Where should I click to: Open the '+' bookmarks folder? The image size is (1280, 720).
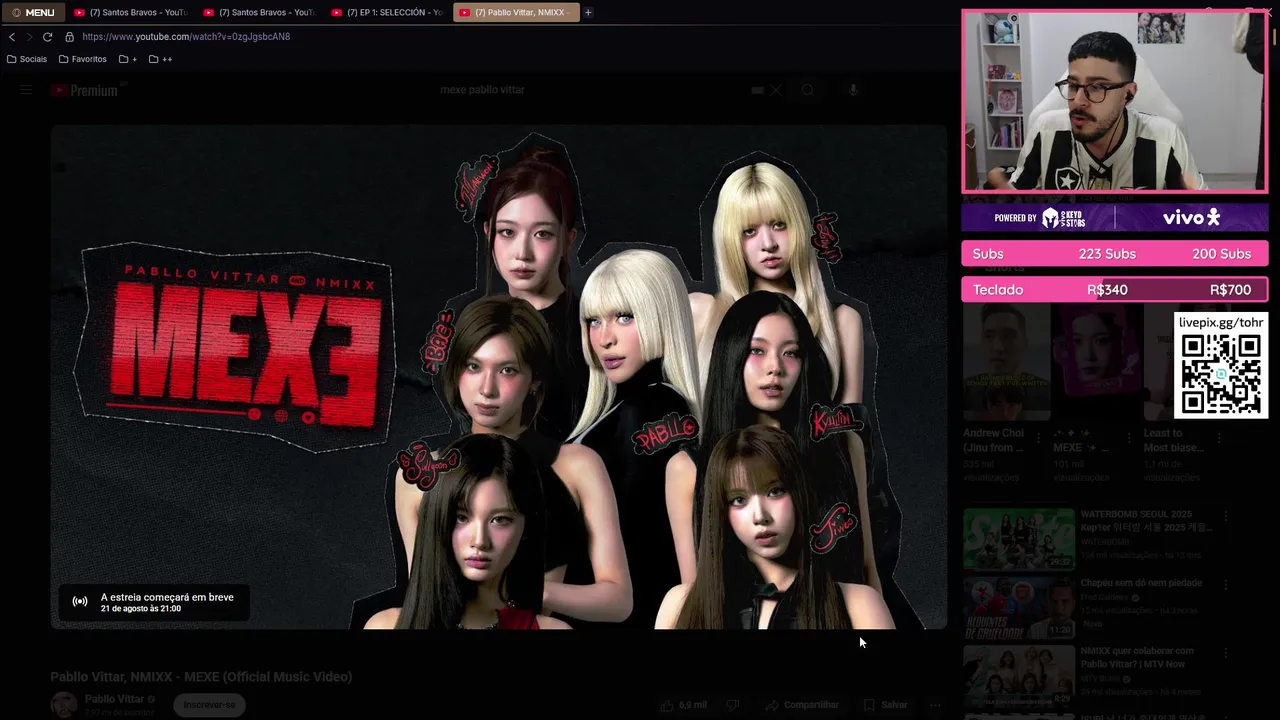(x=128, y=59)
